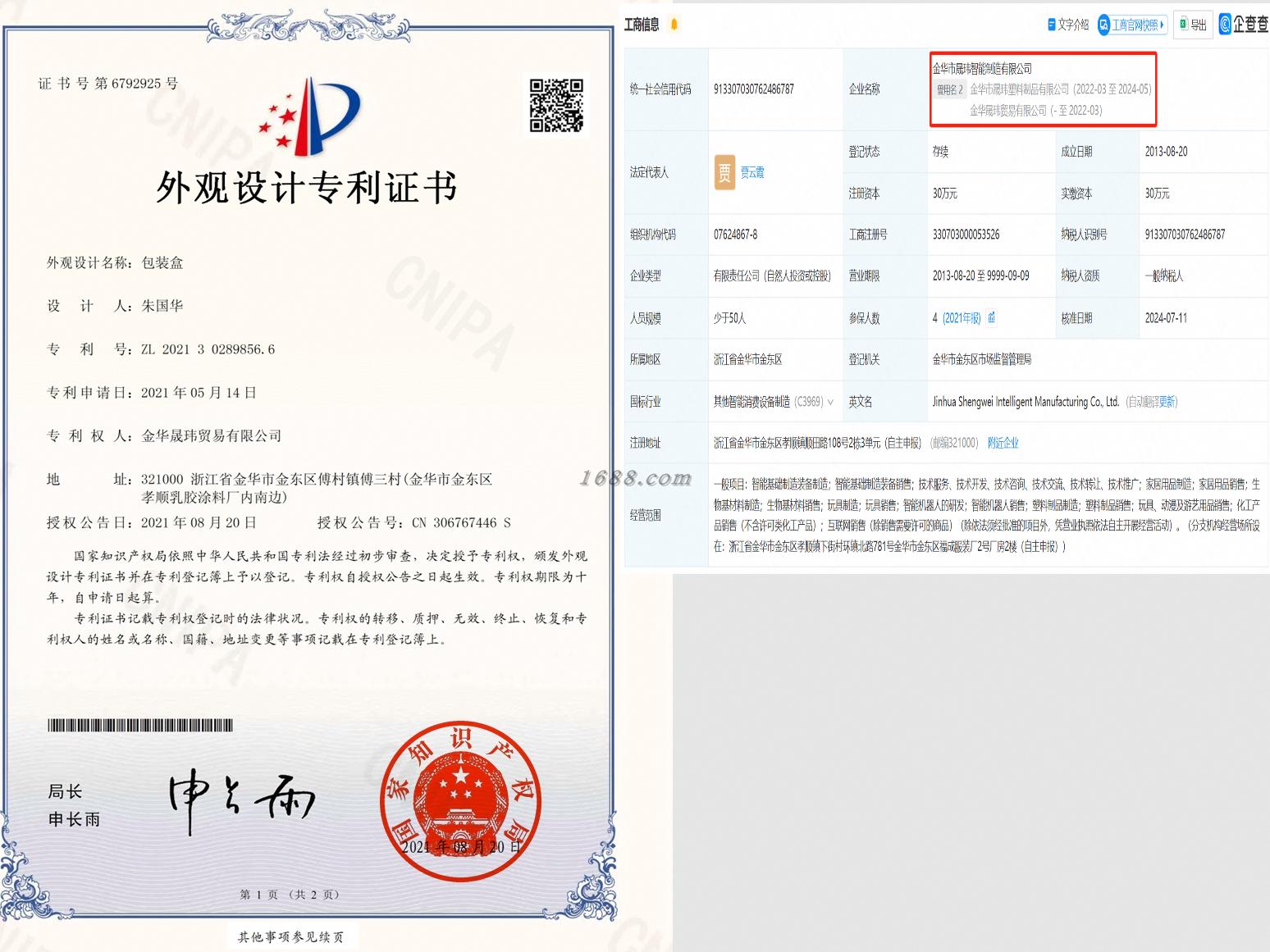Click the bell icon next to 工商信息
Image resolution: width=1270 pixels, height=952 pixels.
pyautogui.click(x=674, y=25)
